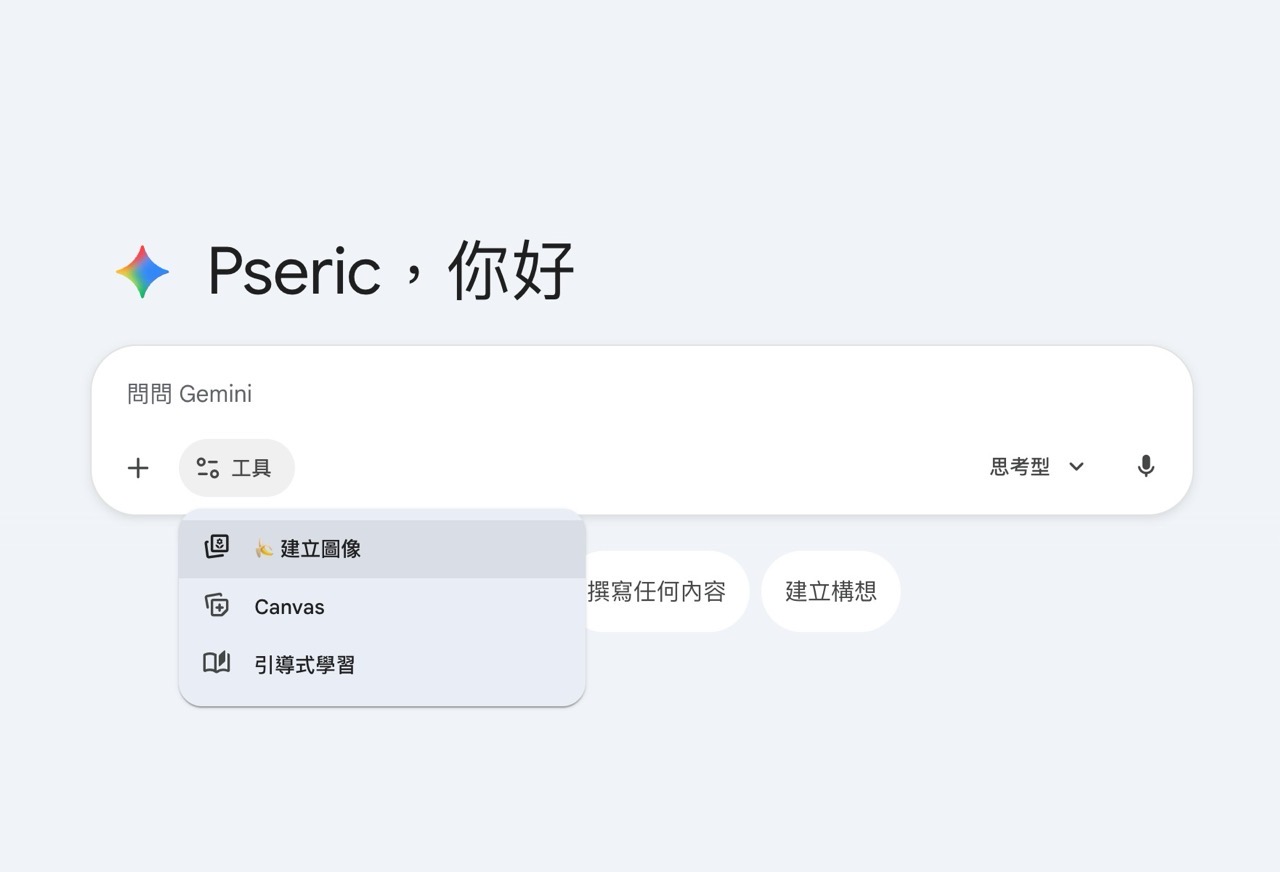
Task: Click the Canvas icon in the tools menu
Action: [217, 606]
